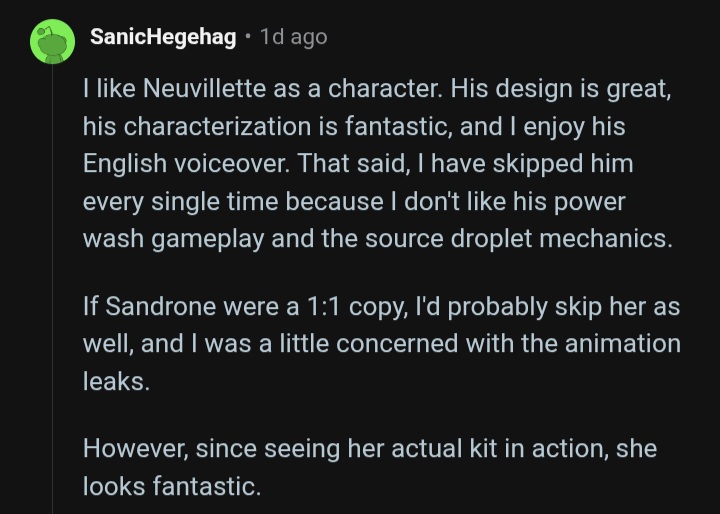
Task: Open the SanicHegehag username profile link
Action: pyautogui.click(x=163, y=37)
